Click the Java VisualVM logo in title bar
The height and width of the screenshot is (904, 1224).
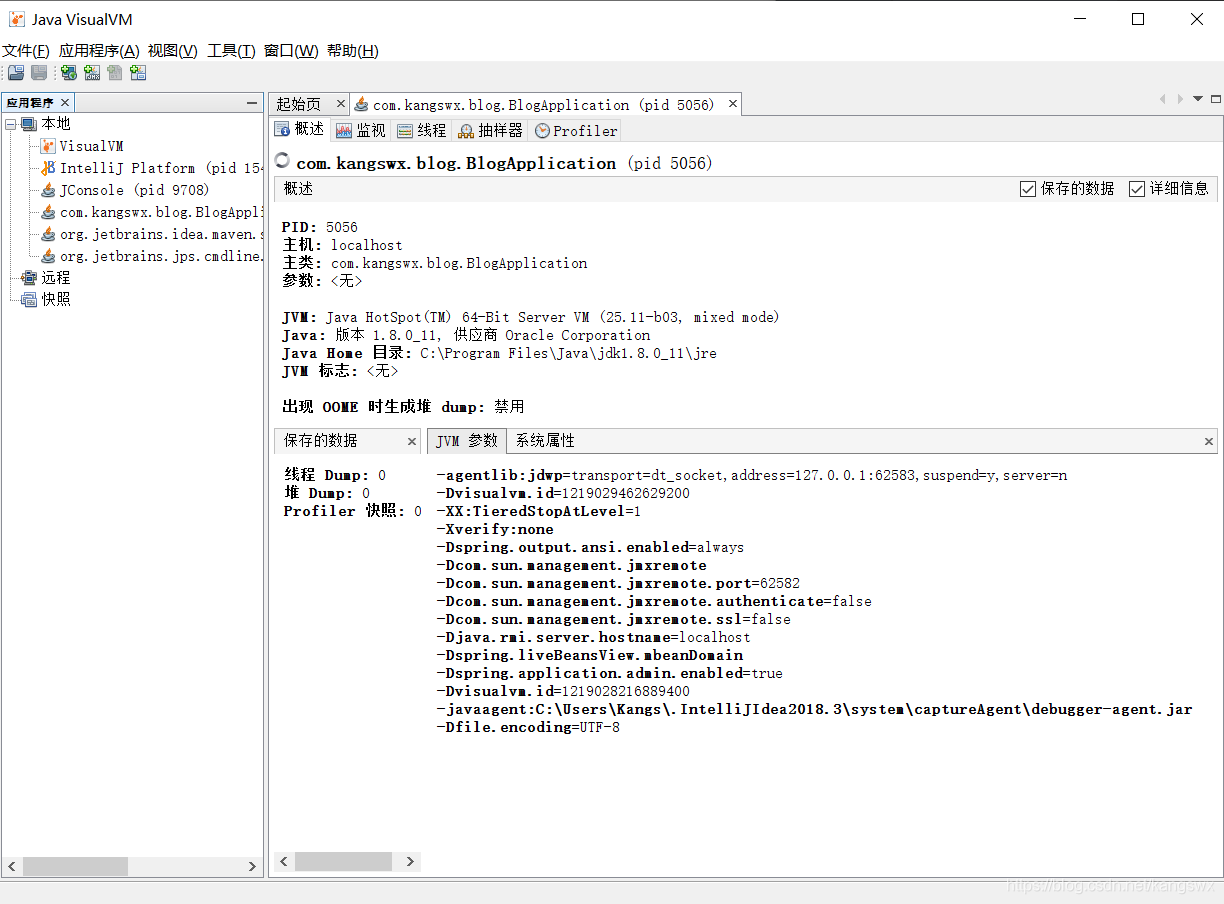pyautogui.click(x=17, y=19)
